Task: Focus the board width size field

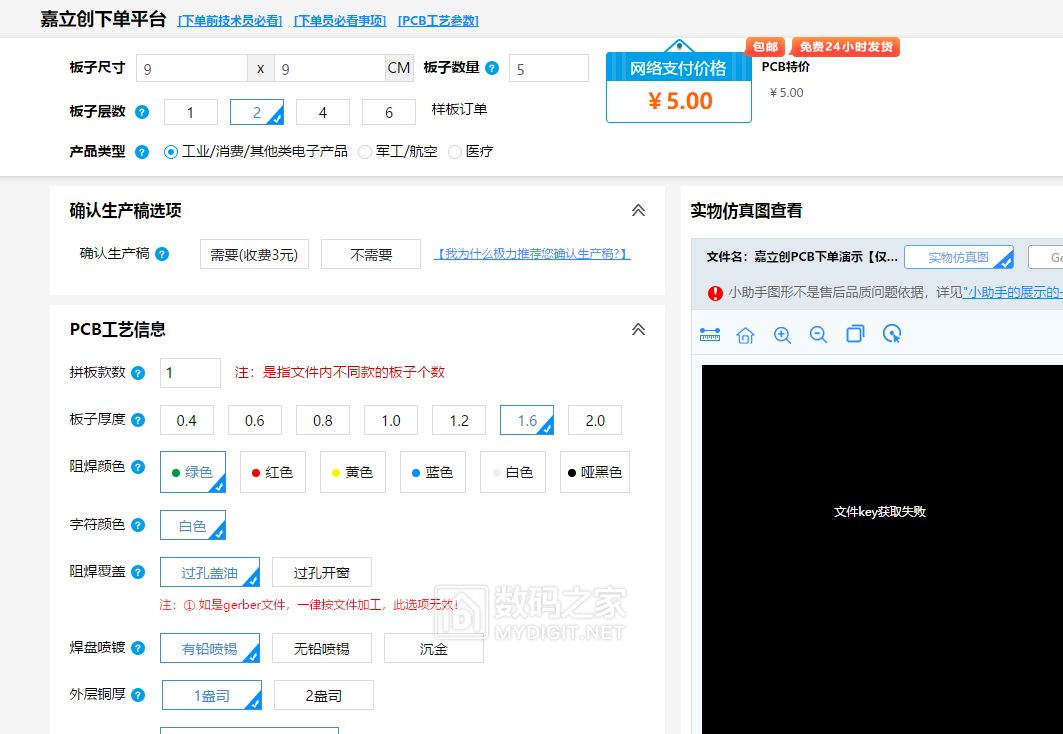Action: click(x=192, y=68)
